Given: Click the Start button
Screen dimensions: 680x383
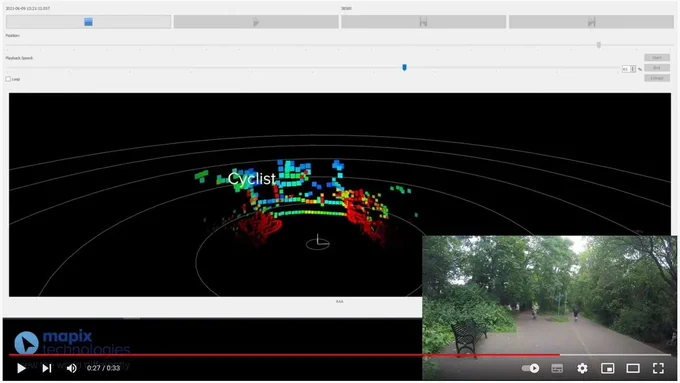Looking at the screenshot, I should point(657,58).
